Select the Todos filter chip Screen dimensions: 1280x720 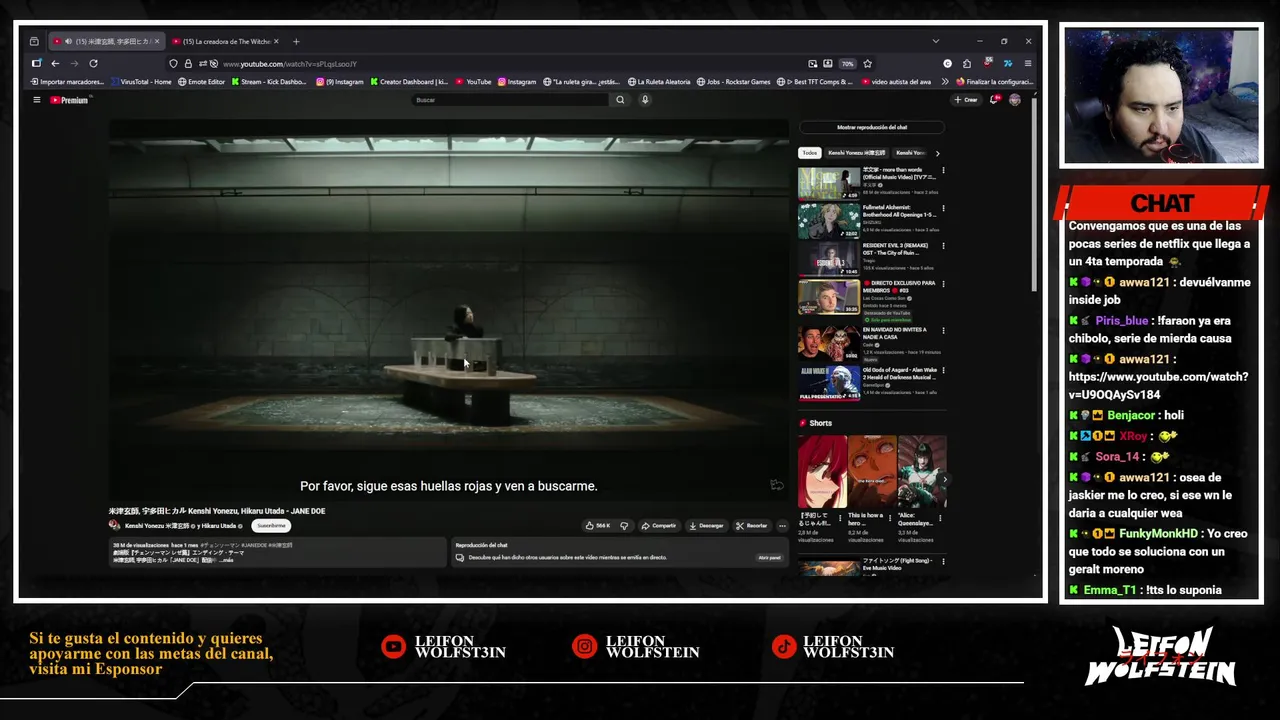(x=809, y=153)
